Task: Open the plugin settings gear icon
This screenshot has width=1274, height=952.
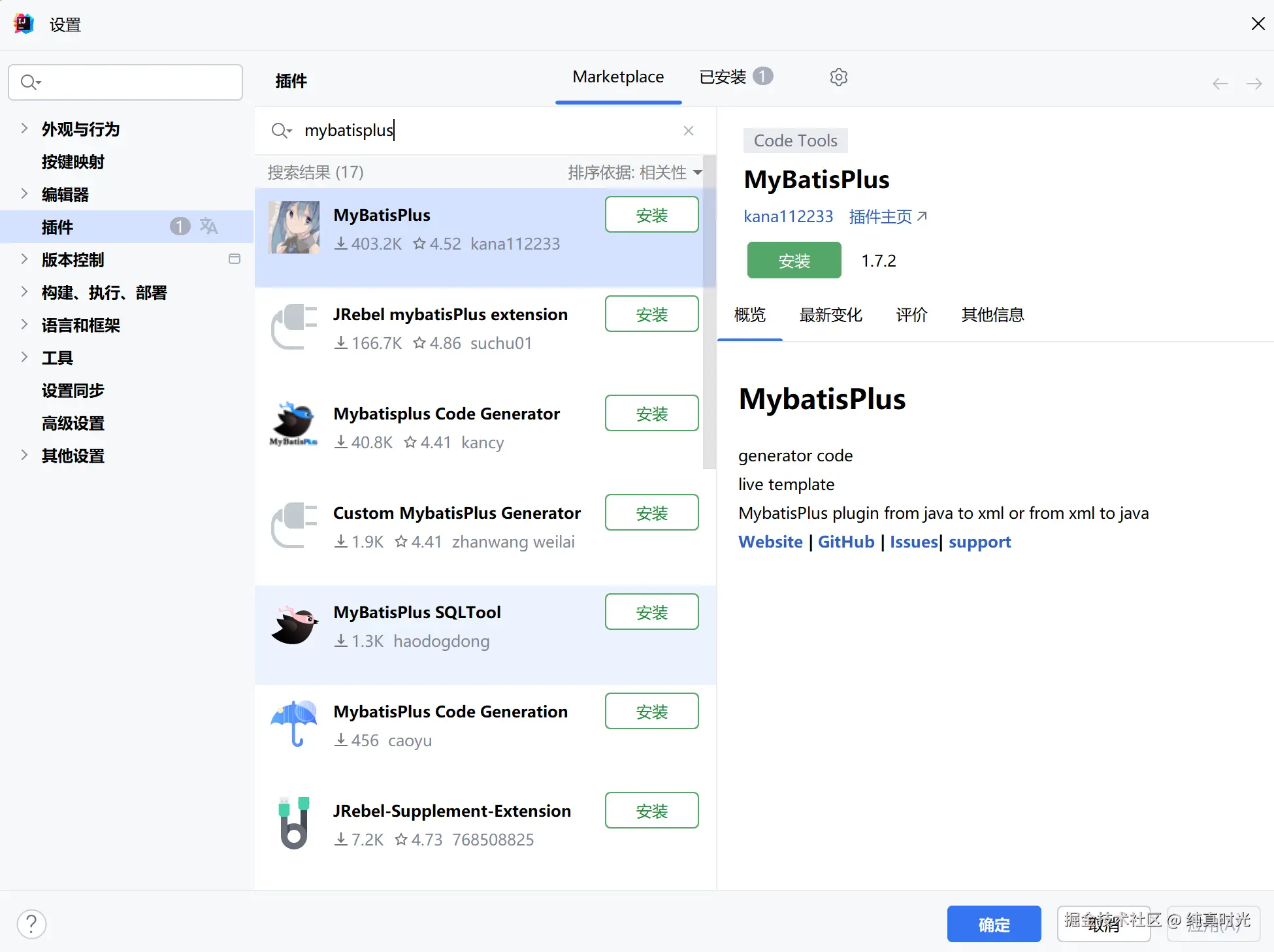Action: coord(839,77)
